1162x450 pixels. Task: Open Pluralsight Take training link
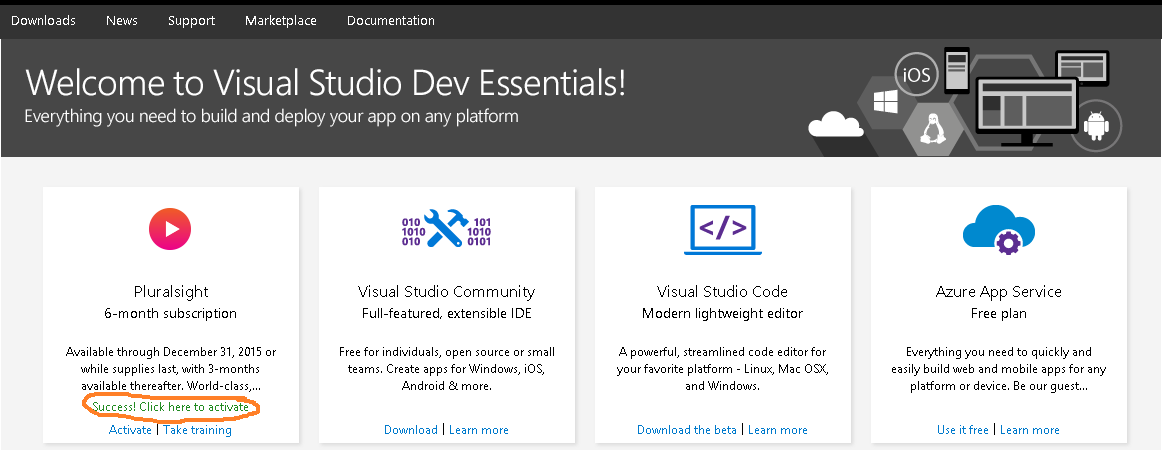pos(197,430)
